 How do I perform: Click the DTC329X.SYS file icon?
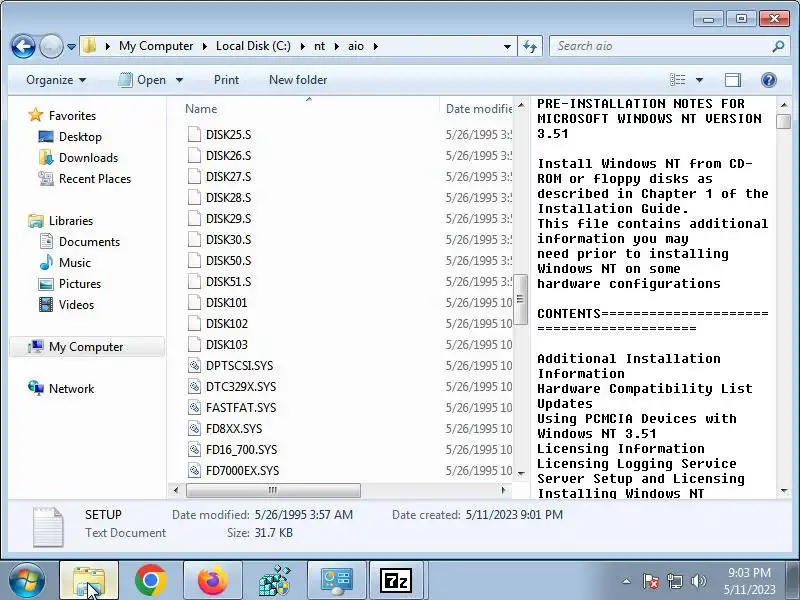coord(194,386)
